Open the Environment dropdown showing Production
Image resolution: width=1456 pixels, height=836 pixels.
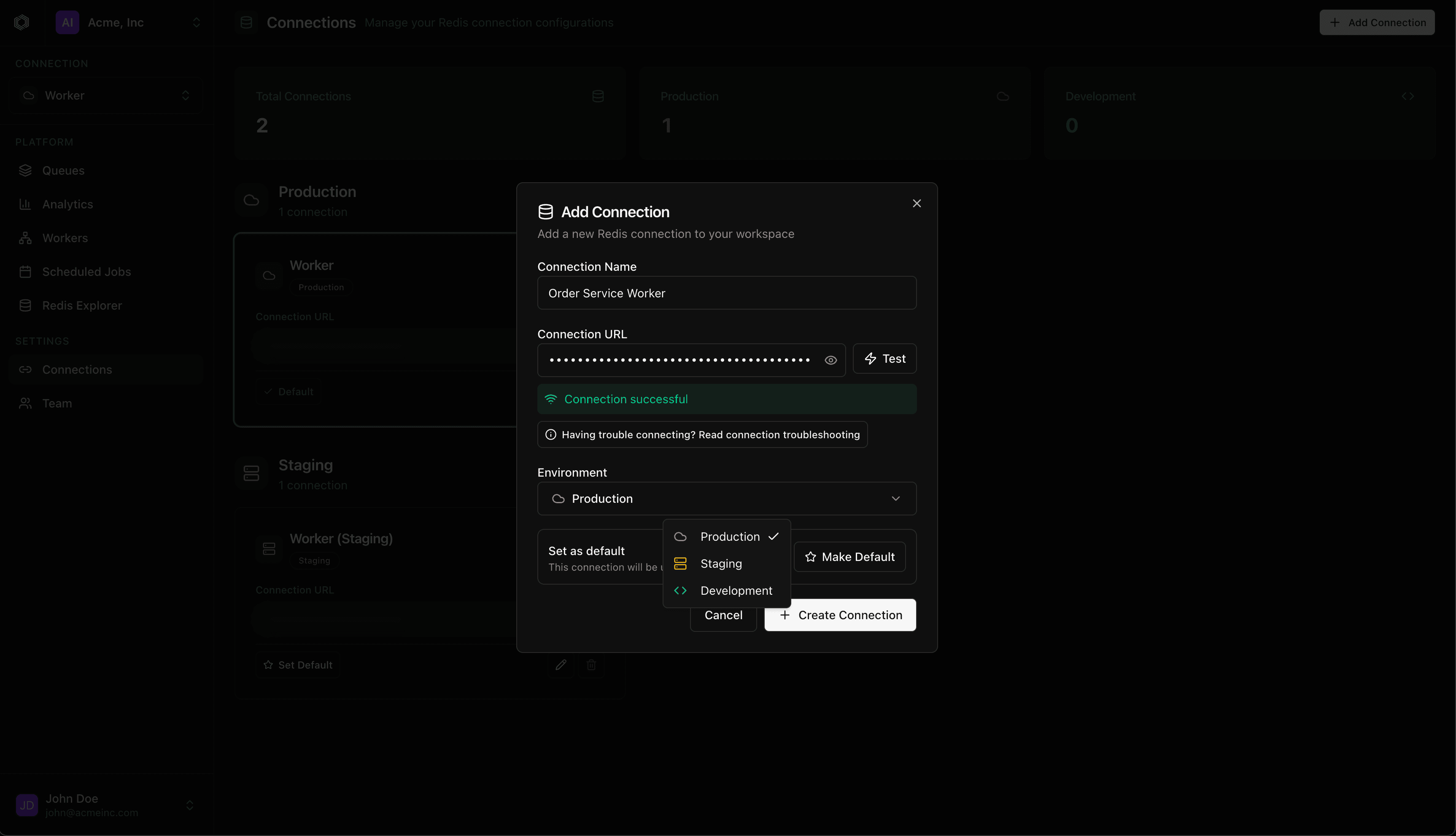(726, 499)
